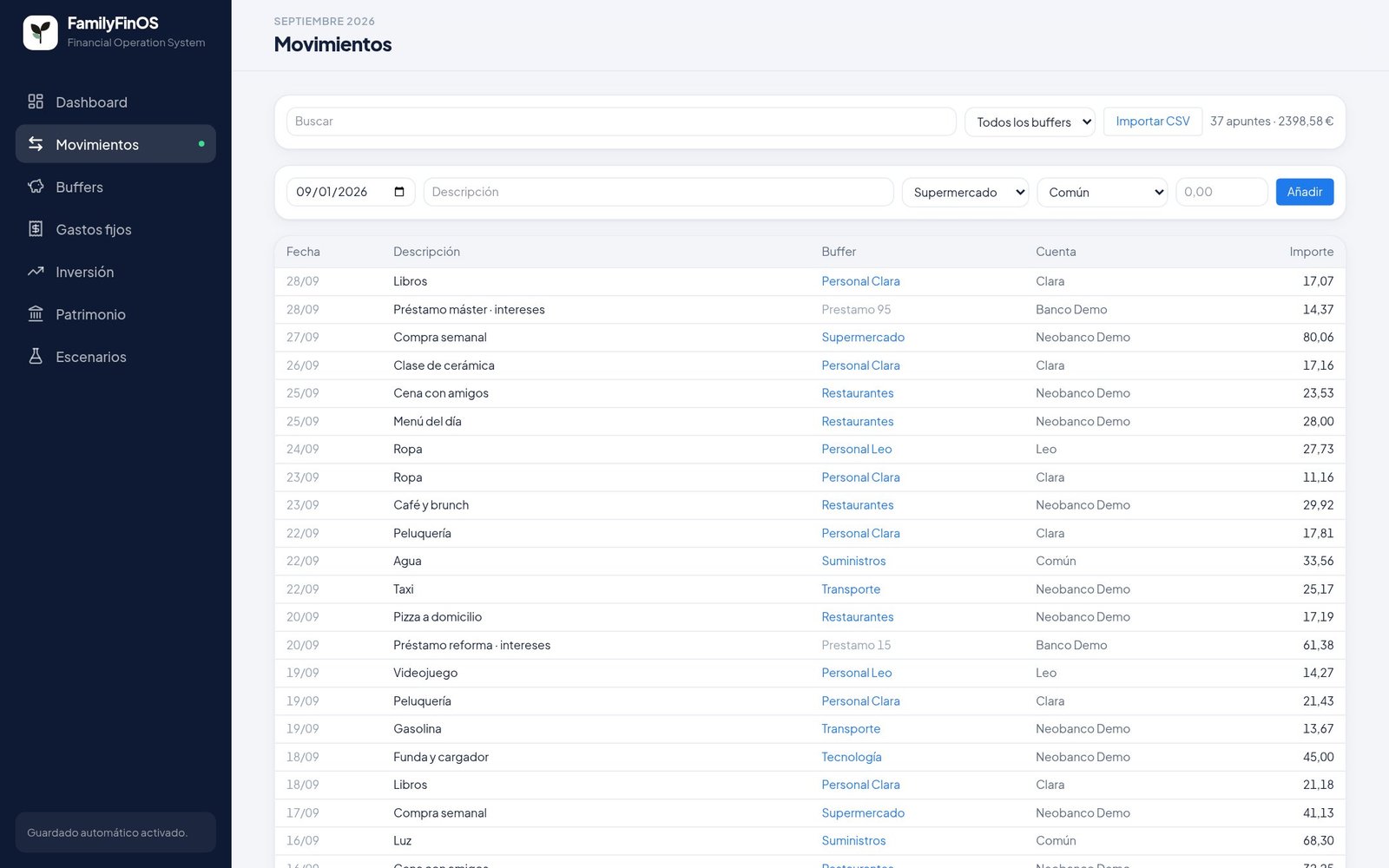Image resolution: width=1389 pixels, height=868 pixels.
Task: Open the Prestamo 95 buffer link
Action: coord(856,309)
